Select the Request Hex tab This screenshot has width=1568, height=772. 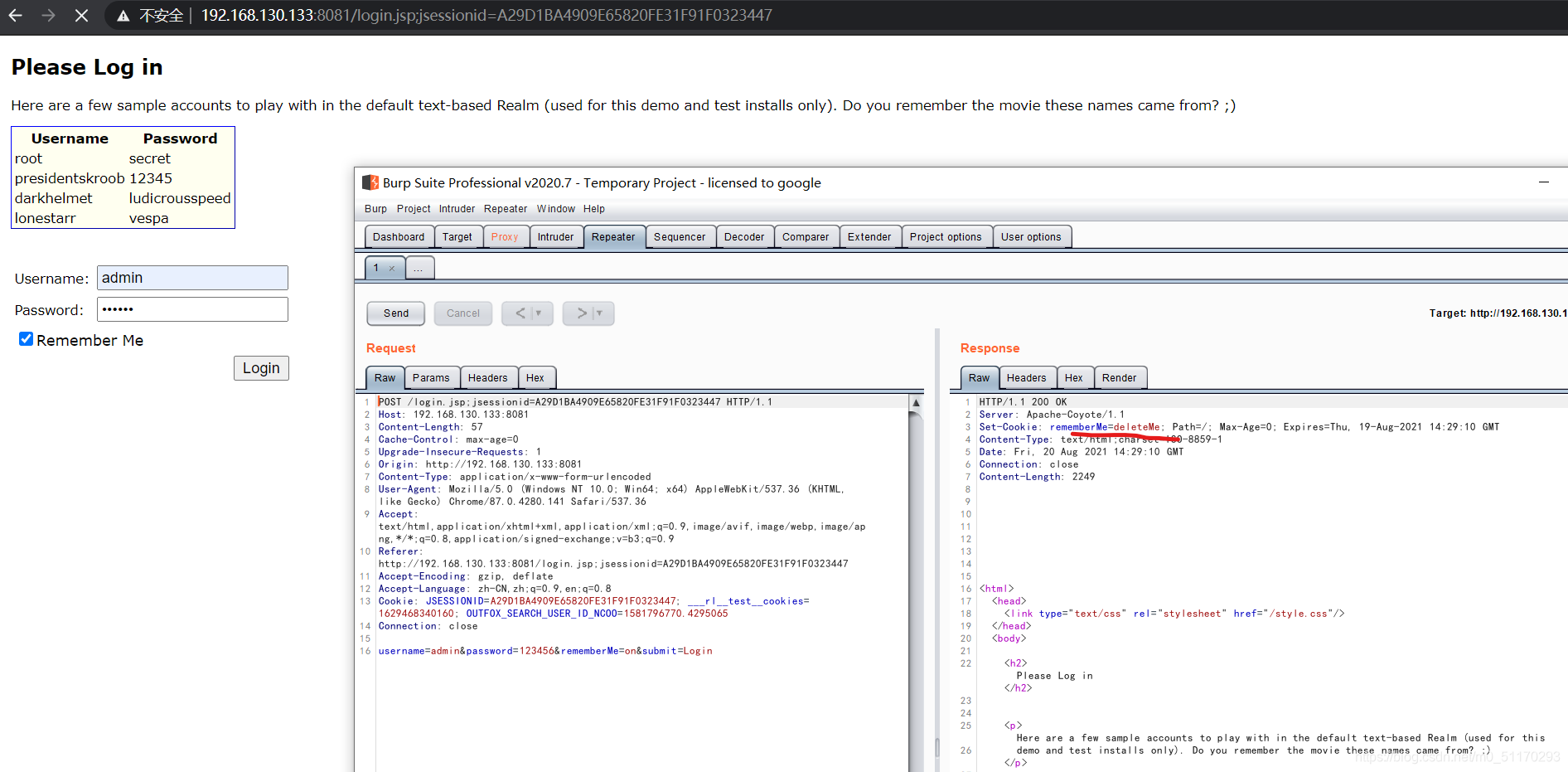click(x=535, y=378)
